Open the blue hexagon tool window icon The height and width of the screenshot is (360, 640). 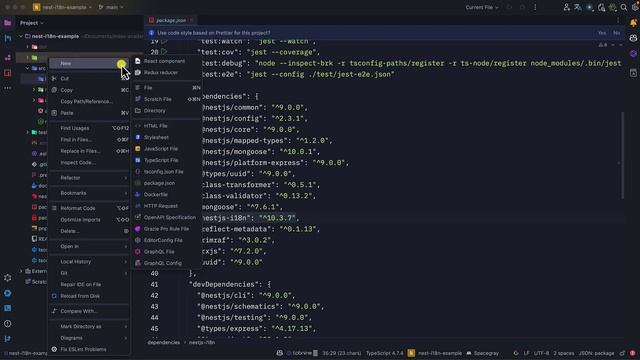tap(8, 293)
